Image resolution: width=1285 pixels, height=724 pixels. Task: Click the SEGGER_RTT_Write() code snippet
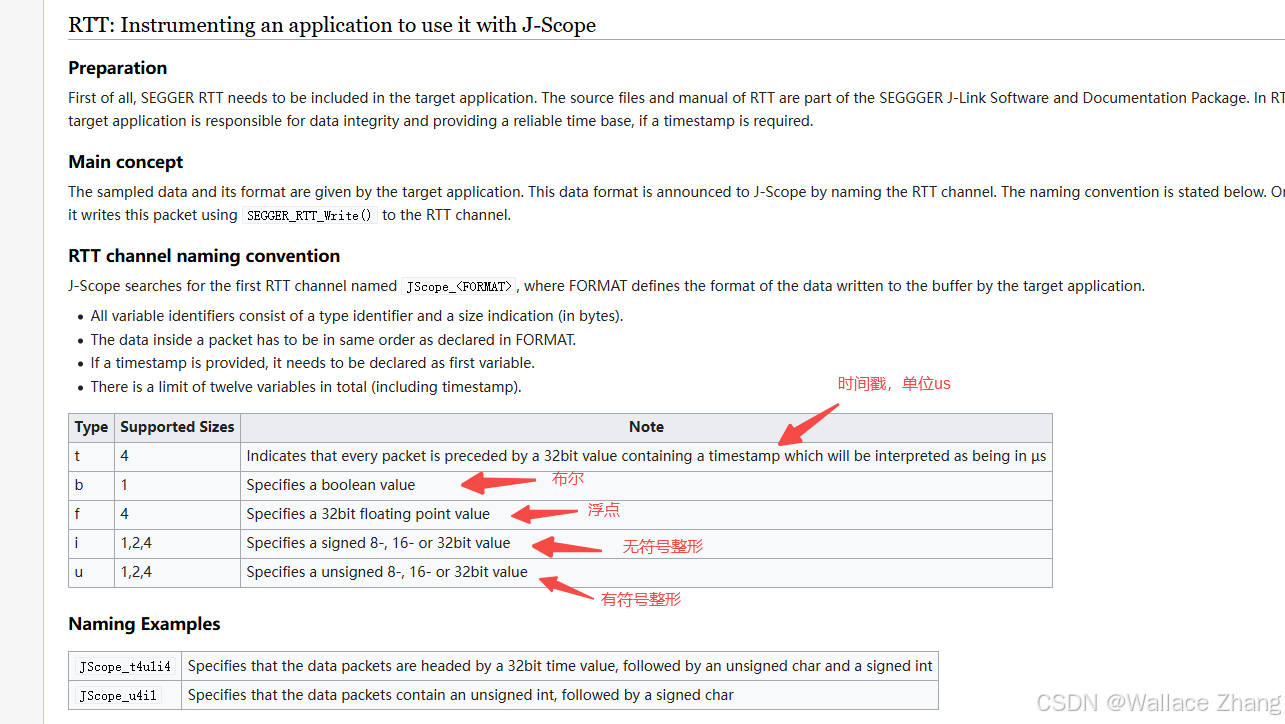(x=309, y=215)
